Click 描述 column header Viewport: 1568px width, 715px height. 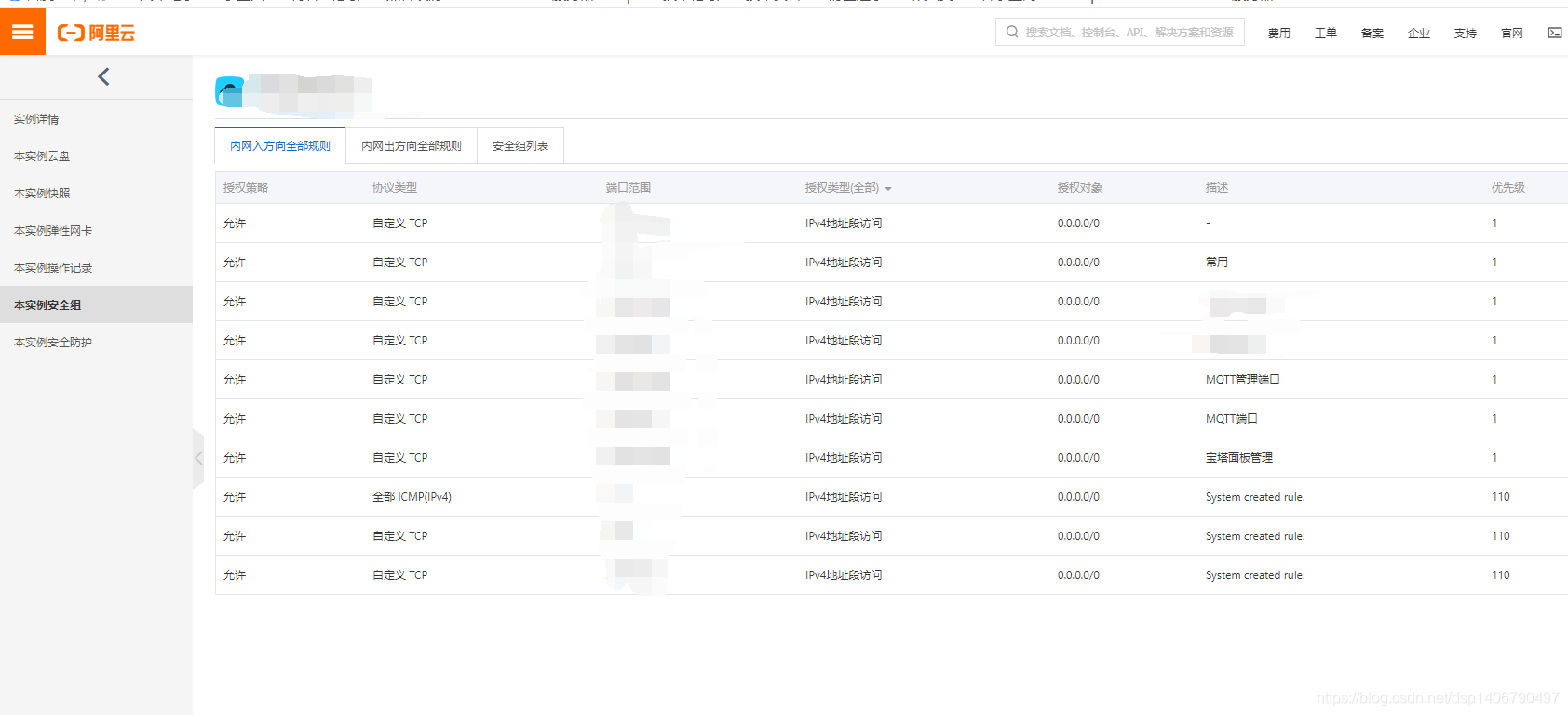pyautogui.click(x=1217, y=188)
